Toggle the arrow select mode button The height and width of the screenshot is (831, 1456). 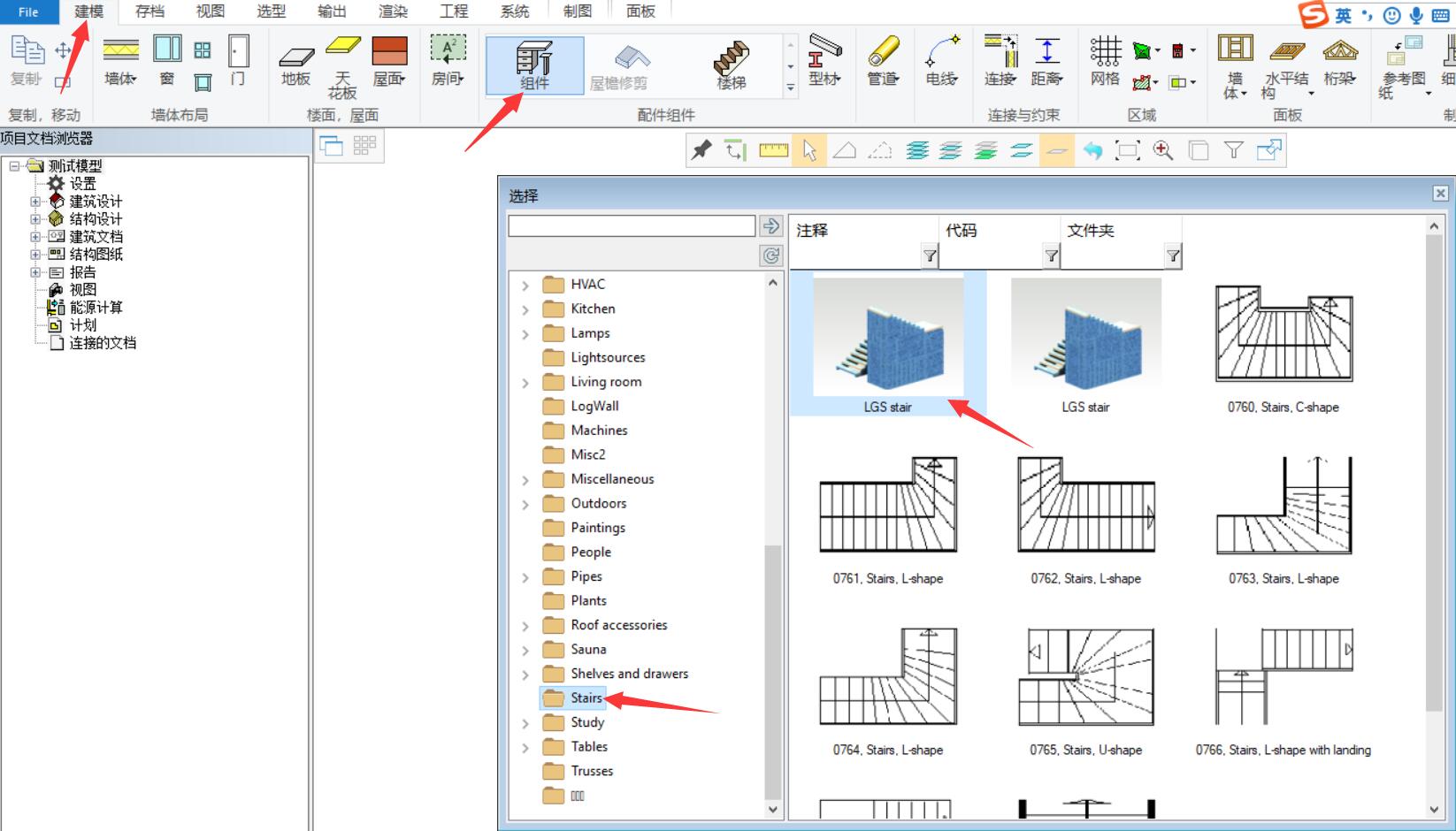[809, 150]
